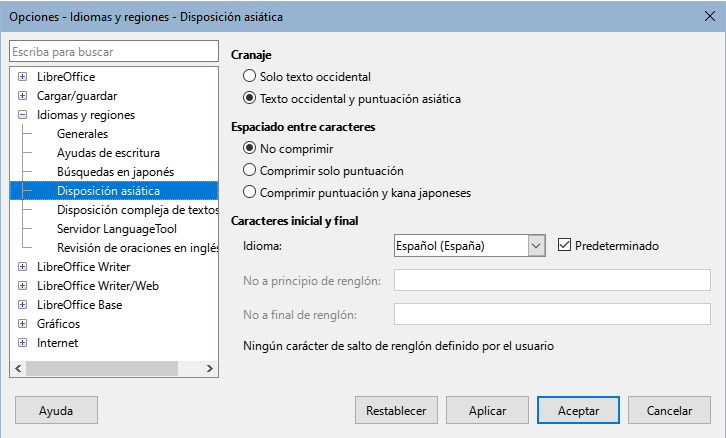This screenshot has height=438, width=726.
Task: Select LibreOffice Writer/Web tree label
Action: [x=98, y=286]
